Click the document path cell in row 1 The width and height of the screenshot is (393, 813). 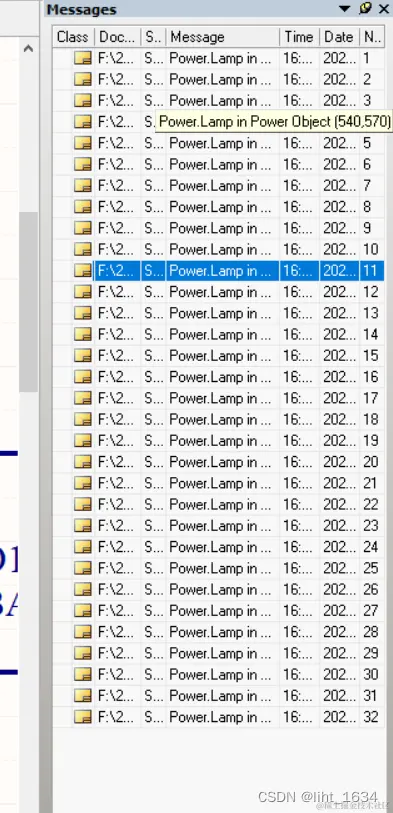117,59
